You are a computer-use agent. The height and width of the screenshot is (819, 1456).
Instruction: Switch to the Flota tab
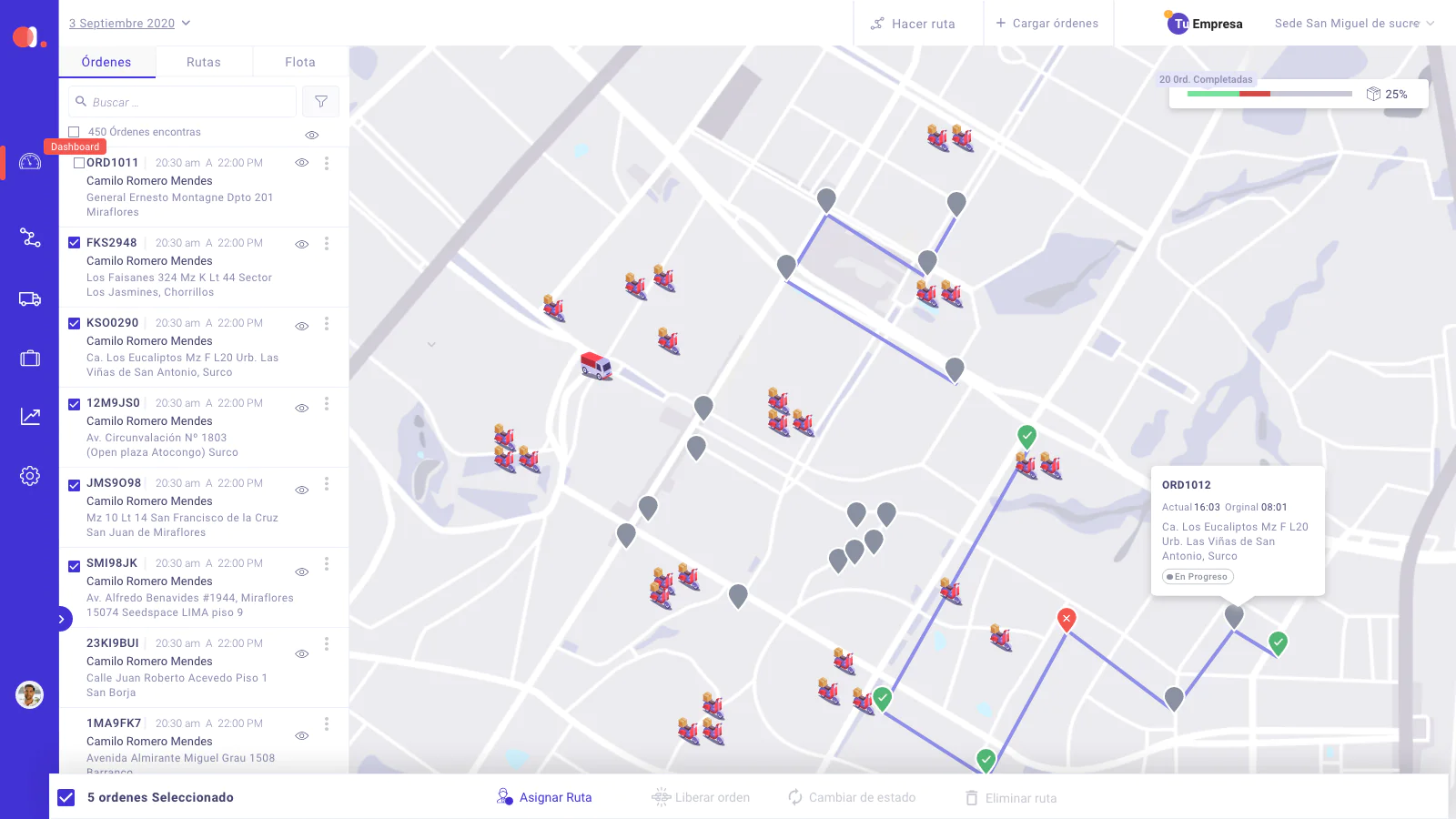coord(300,62)
